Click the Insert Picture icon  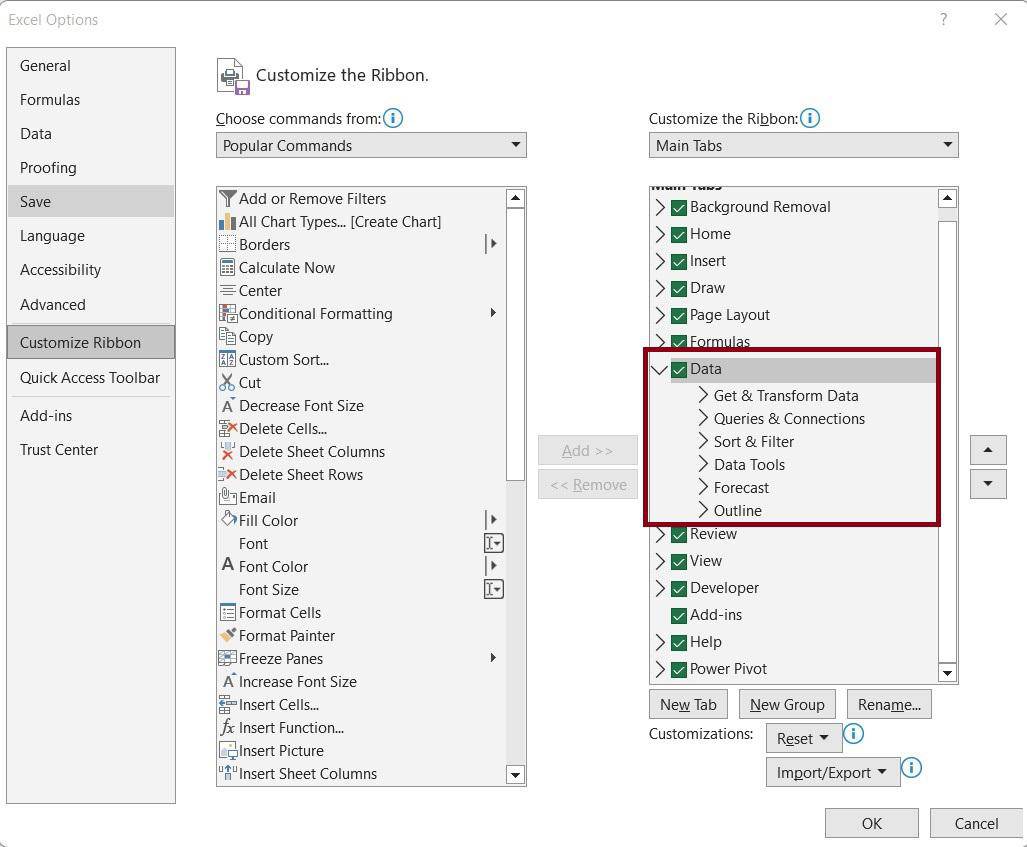click(x=227, y=750)
